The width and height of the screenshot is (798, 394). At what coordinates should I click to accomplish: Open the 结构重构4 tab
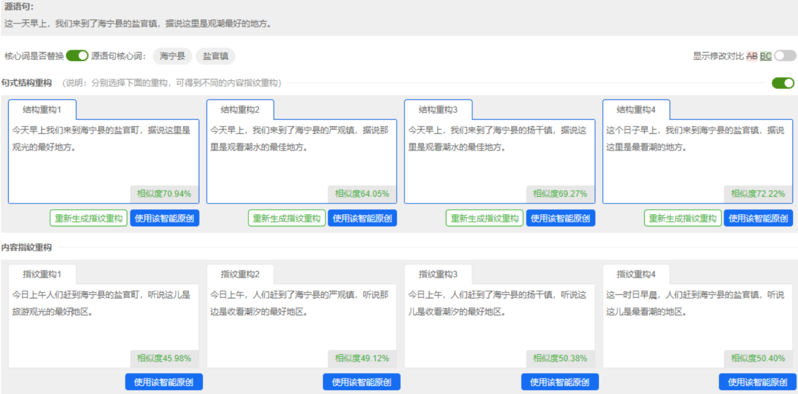636,109
